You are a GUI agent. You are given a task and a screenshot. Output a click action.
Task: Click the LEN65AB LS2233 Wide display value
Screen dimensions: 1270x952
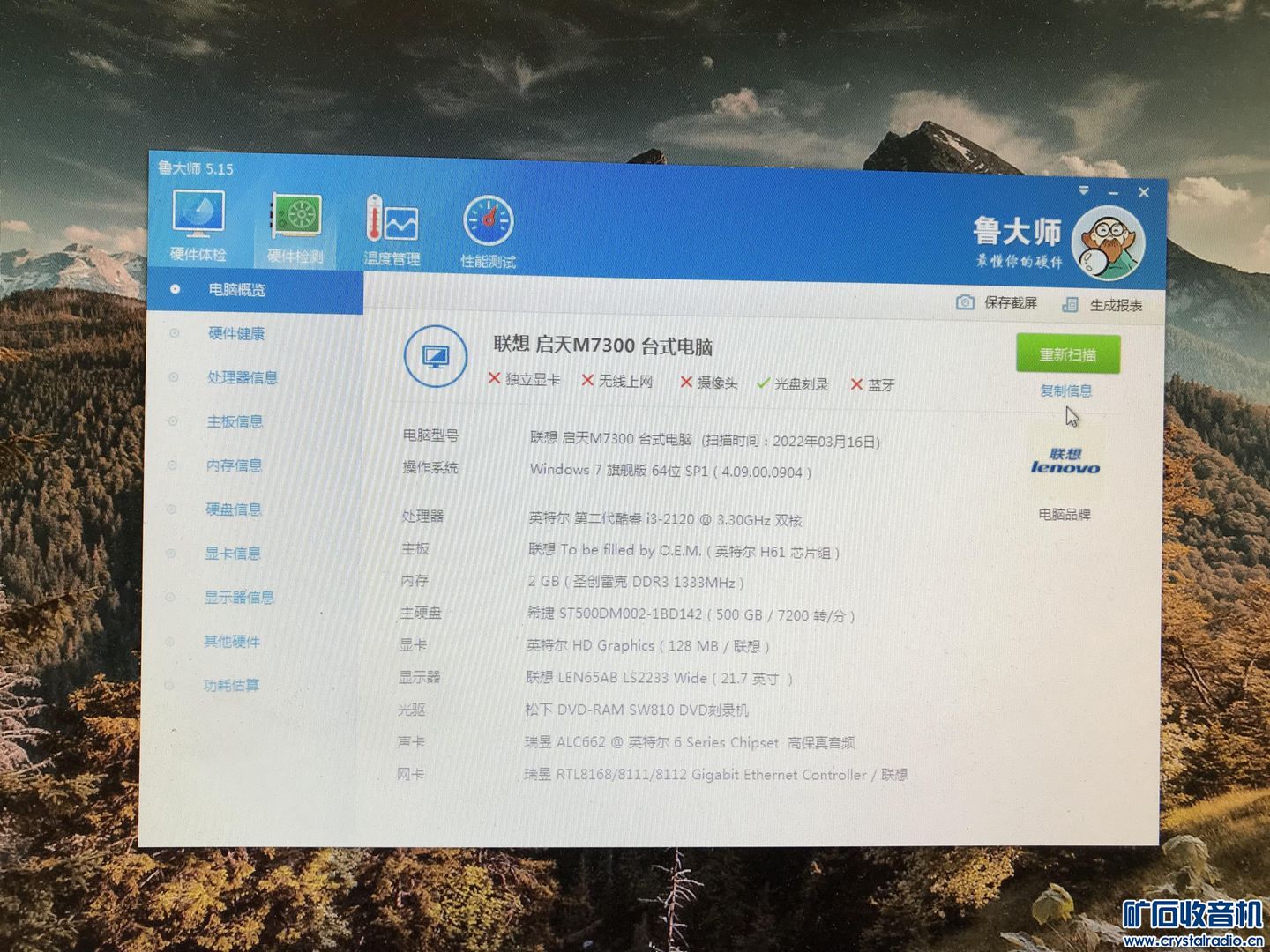(660, 678)
